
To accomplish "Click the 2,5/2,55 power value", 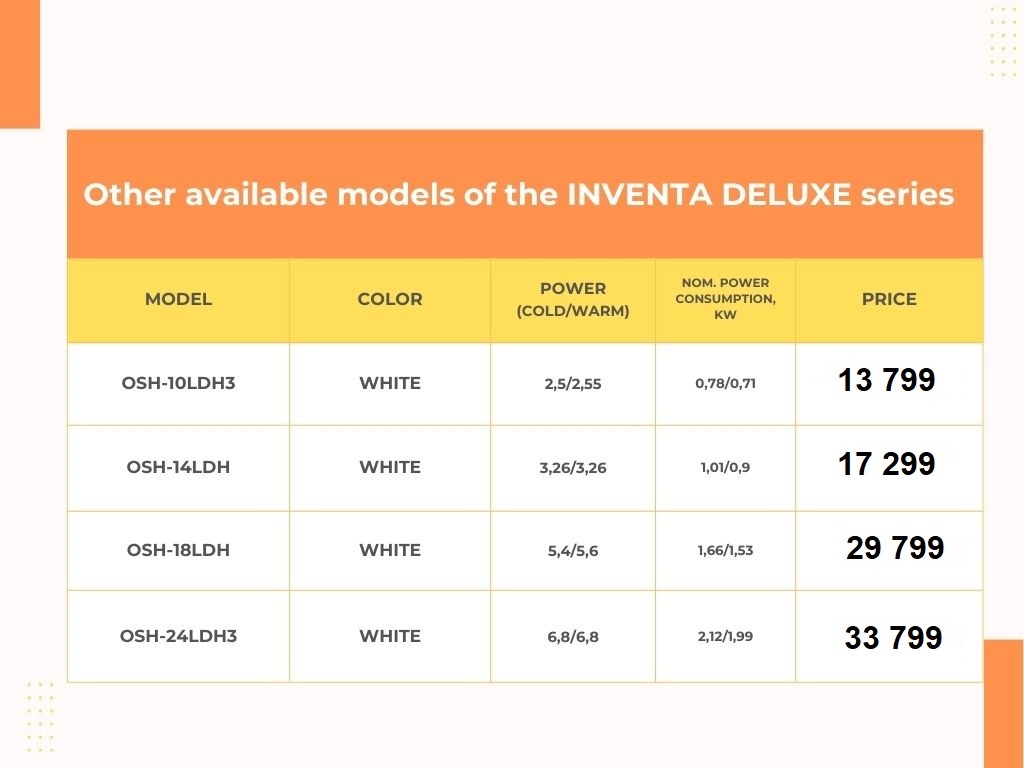I will pos(573,384).
